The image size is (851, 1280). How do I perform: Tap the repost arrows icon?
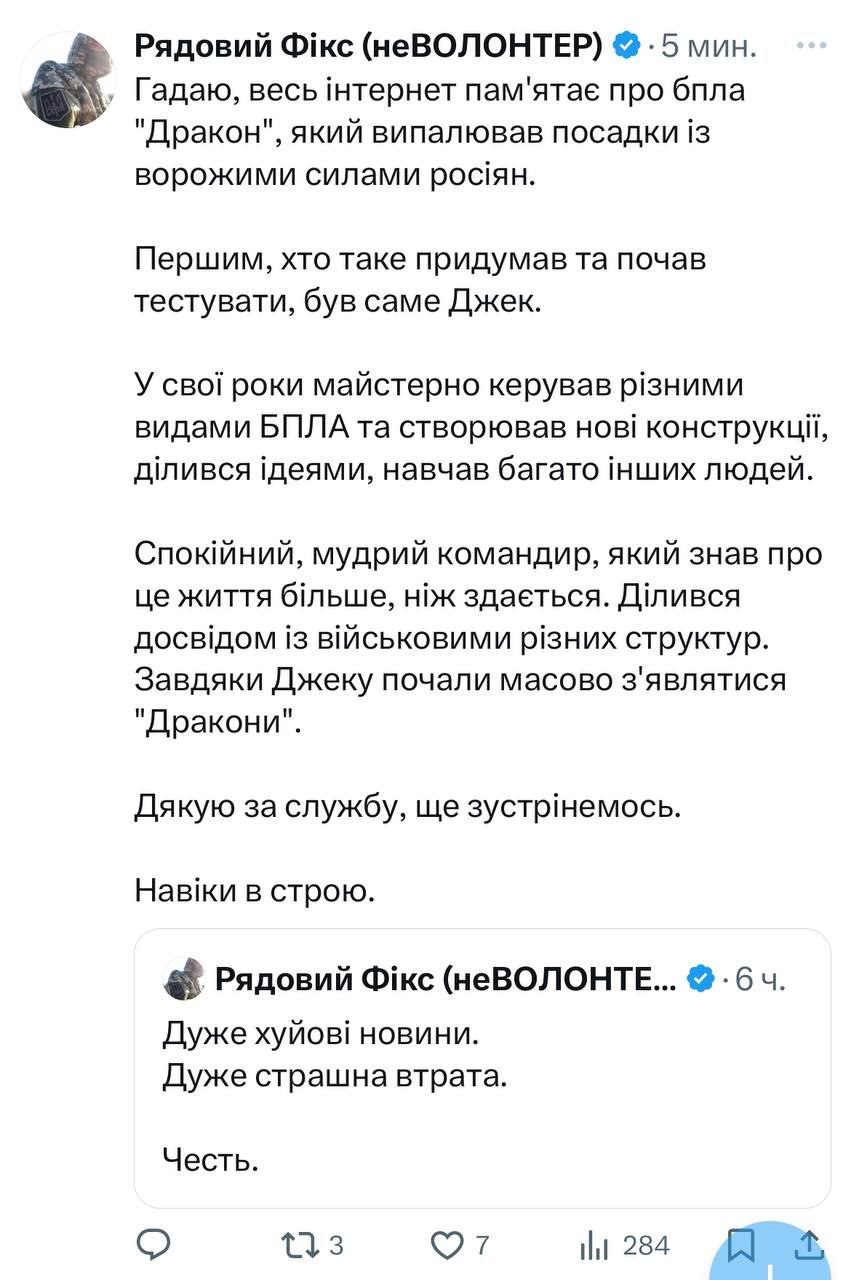click(297, 1245)
